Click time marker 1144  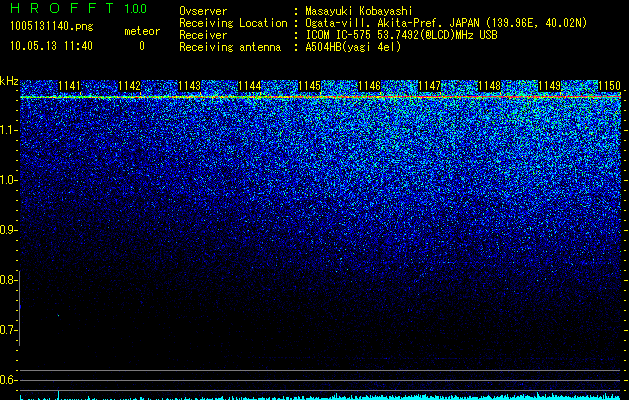tap(250, 86)
